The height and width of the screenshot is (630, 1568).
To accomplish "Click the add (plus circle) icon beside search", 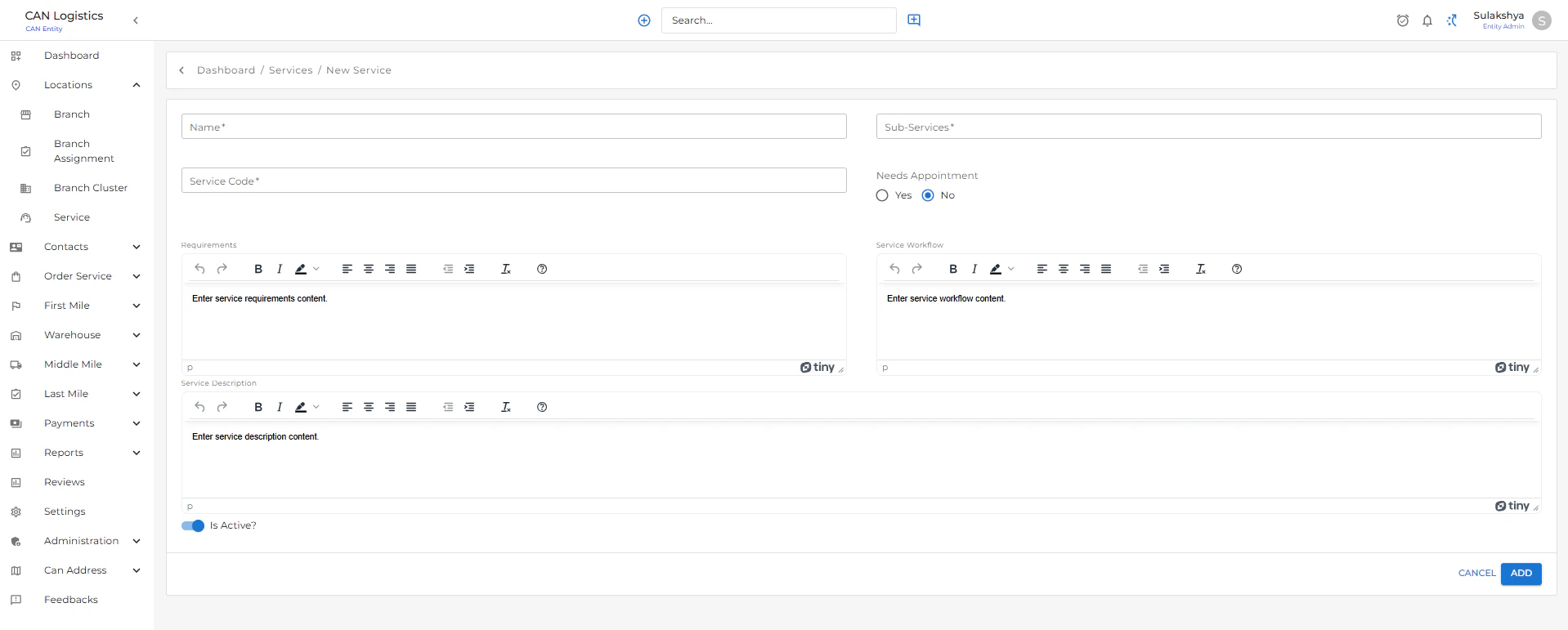I will coord(644,20).
